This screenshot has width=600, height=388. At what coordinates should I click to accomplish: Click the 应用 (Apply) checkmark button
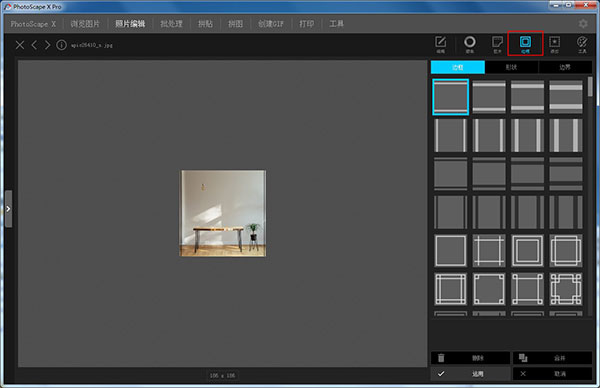tap(470, 374)
